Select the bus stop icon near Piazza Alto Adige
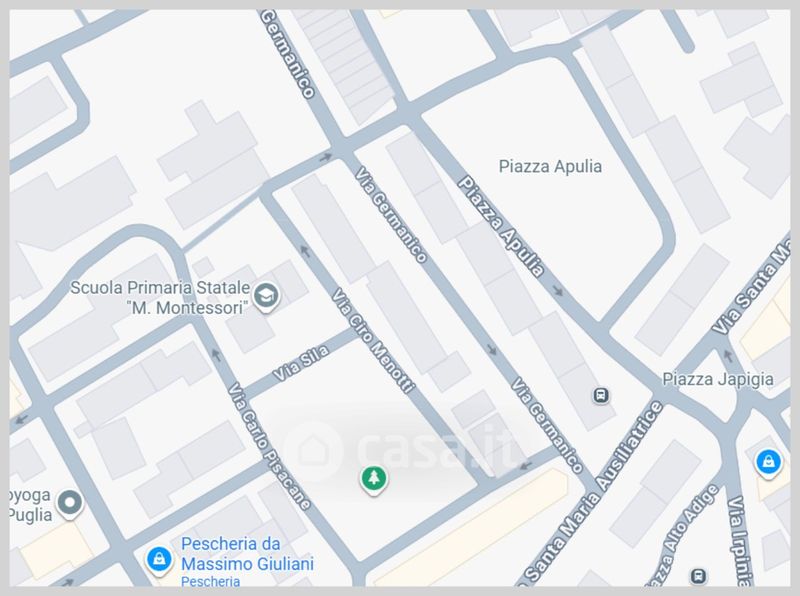Viewport: 800px width, 596px height. [x=698, y=576]
